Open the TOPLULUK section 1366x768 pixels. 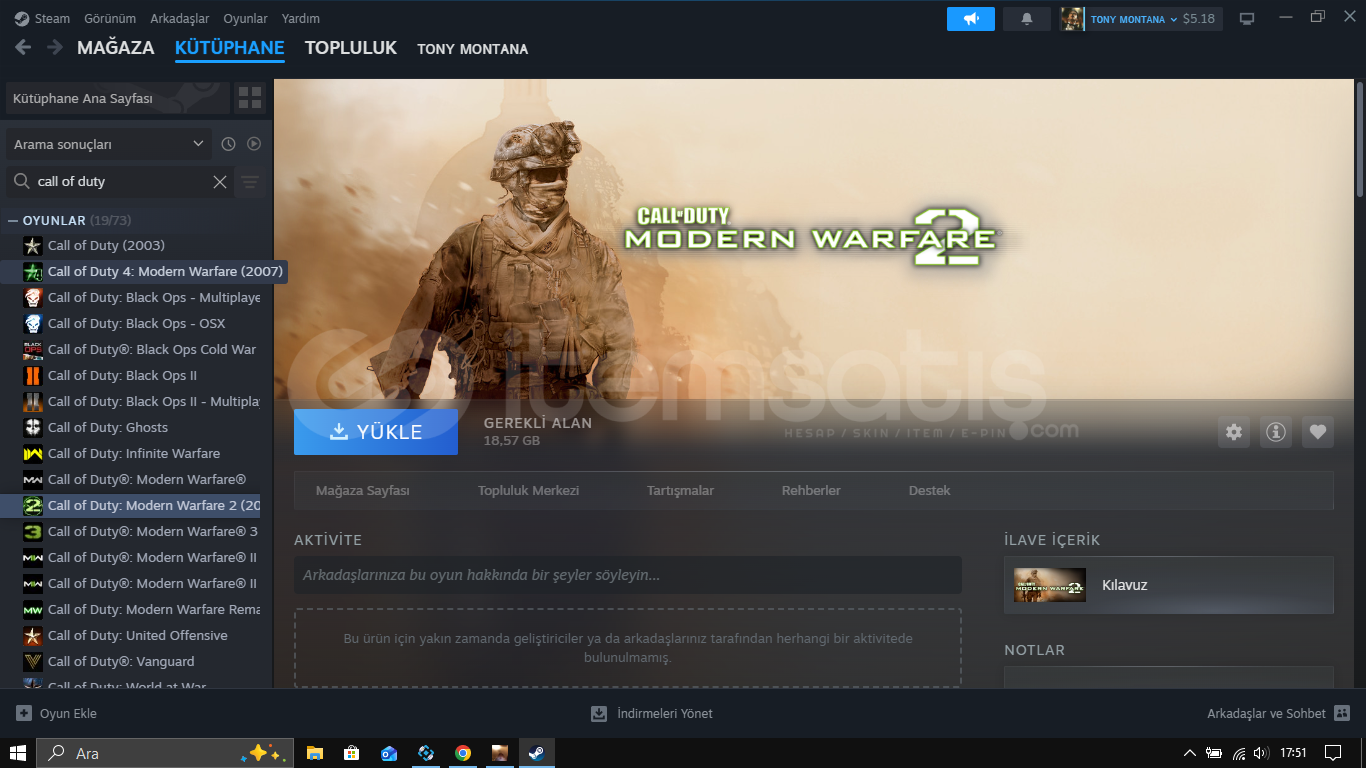tap(351, 48)
